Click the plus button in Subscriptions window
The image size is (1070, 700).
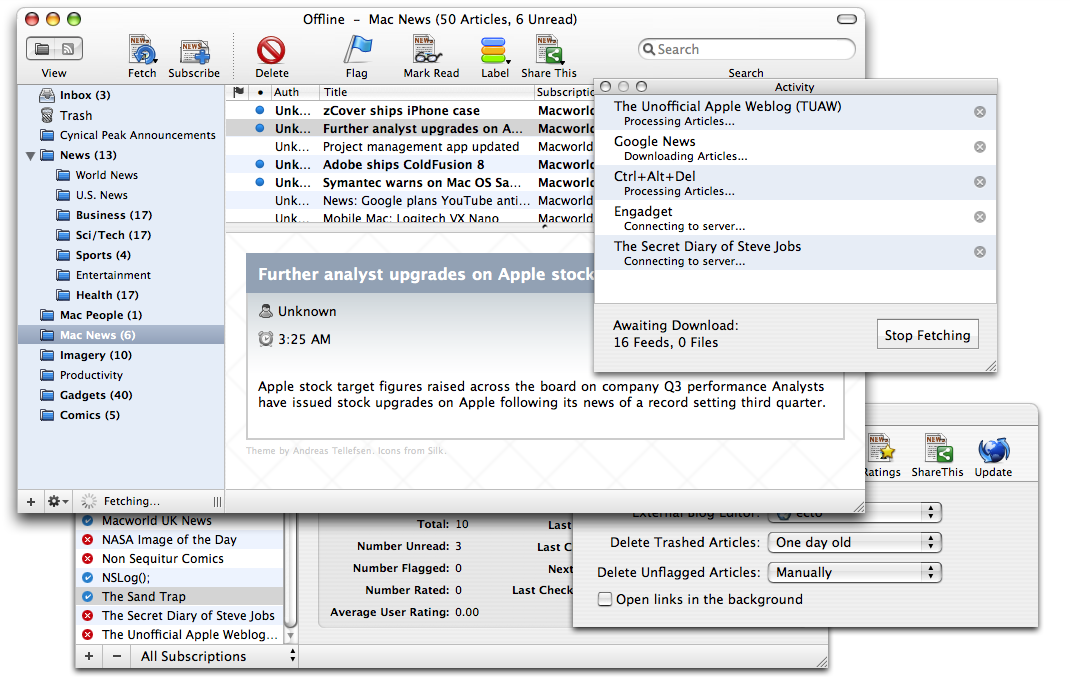[x=89, y=656]
